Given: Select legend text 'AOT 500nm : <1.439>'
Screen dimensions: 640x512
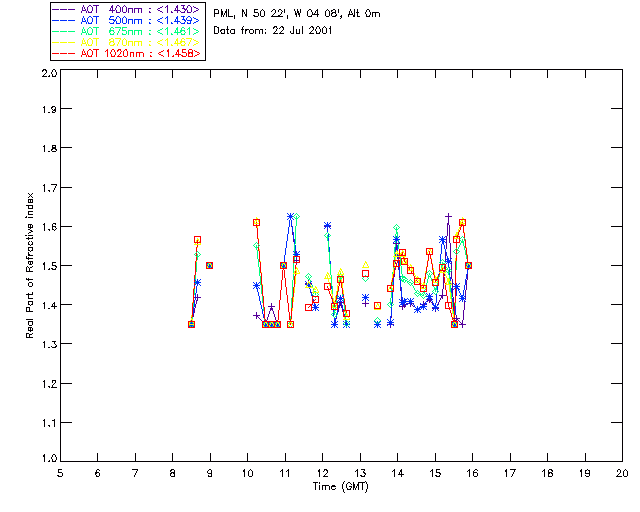Looking at the screenshot, I should pos(140,20).
